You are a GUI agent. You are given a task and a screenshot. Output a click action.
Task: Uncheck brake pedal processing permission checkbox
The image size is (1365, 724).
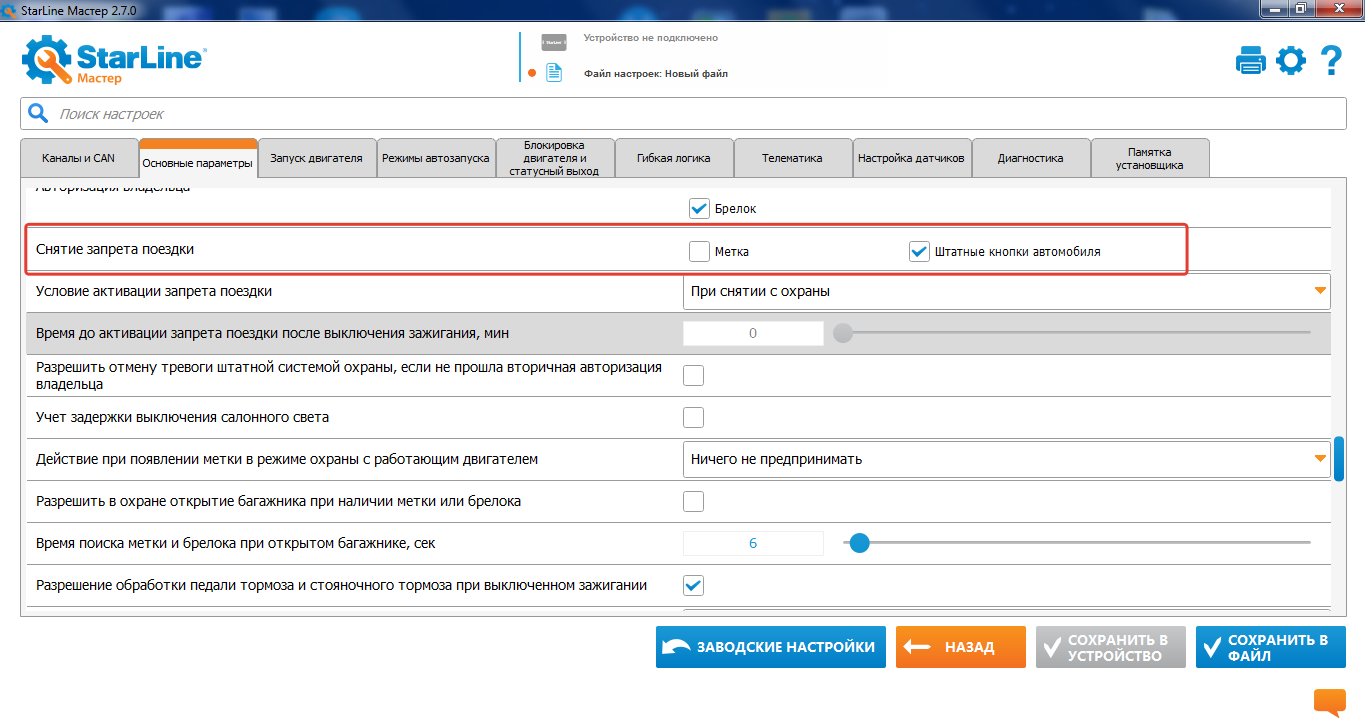coord(693,585)
